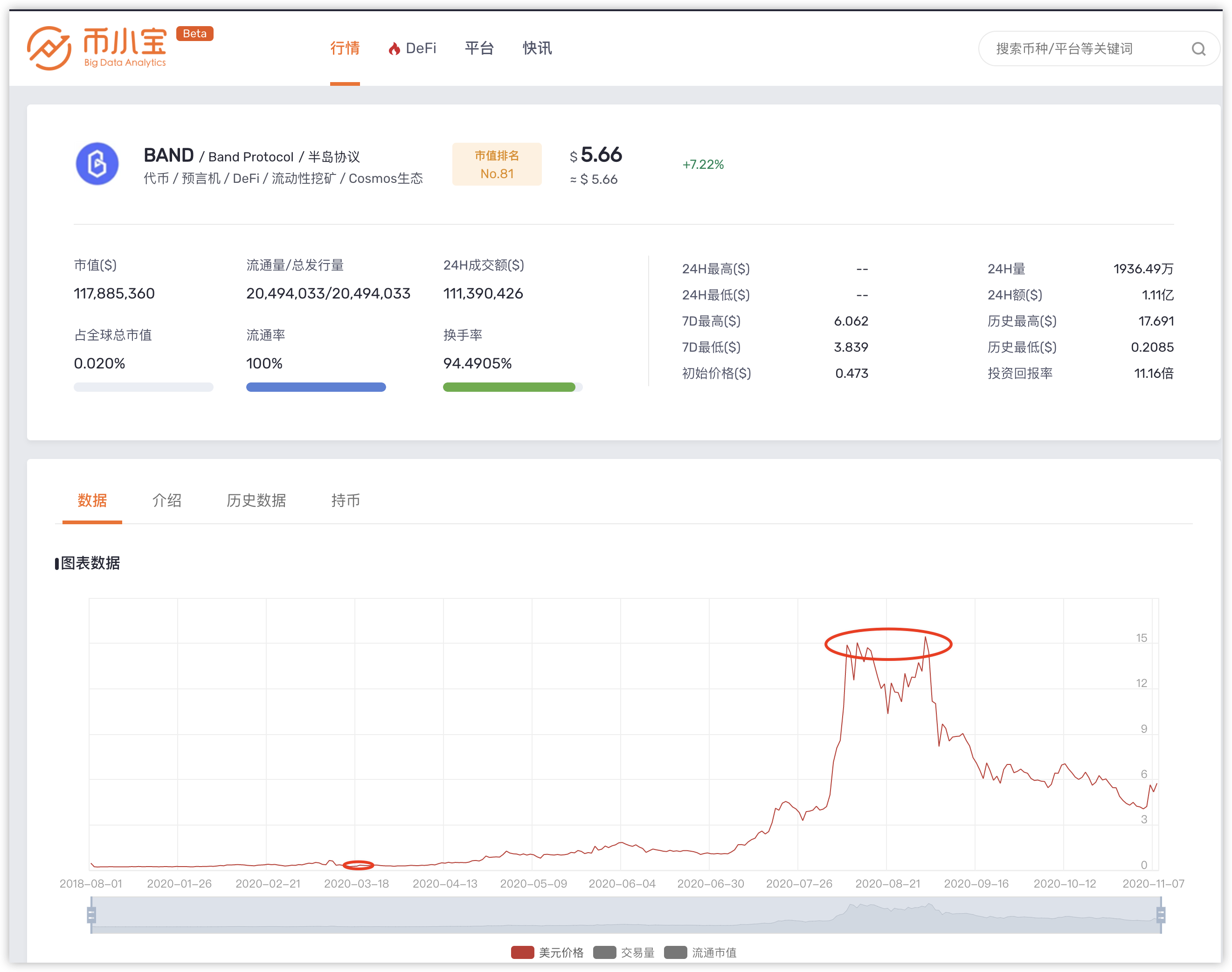Viewport: 1232px width, 972px height.
Task: Switch to the 数据 tab
Action: [92, 500]
